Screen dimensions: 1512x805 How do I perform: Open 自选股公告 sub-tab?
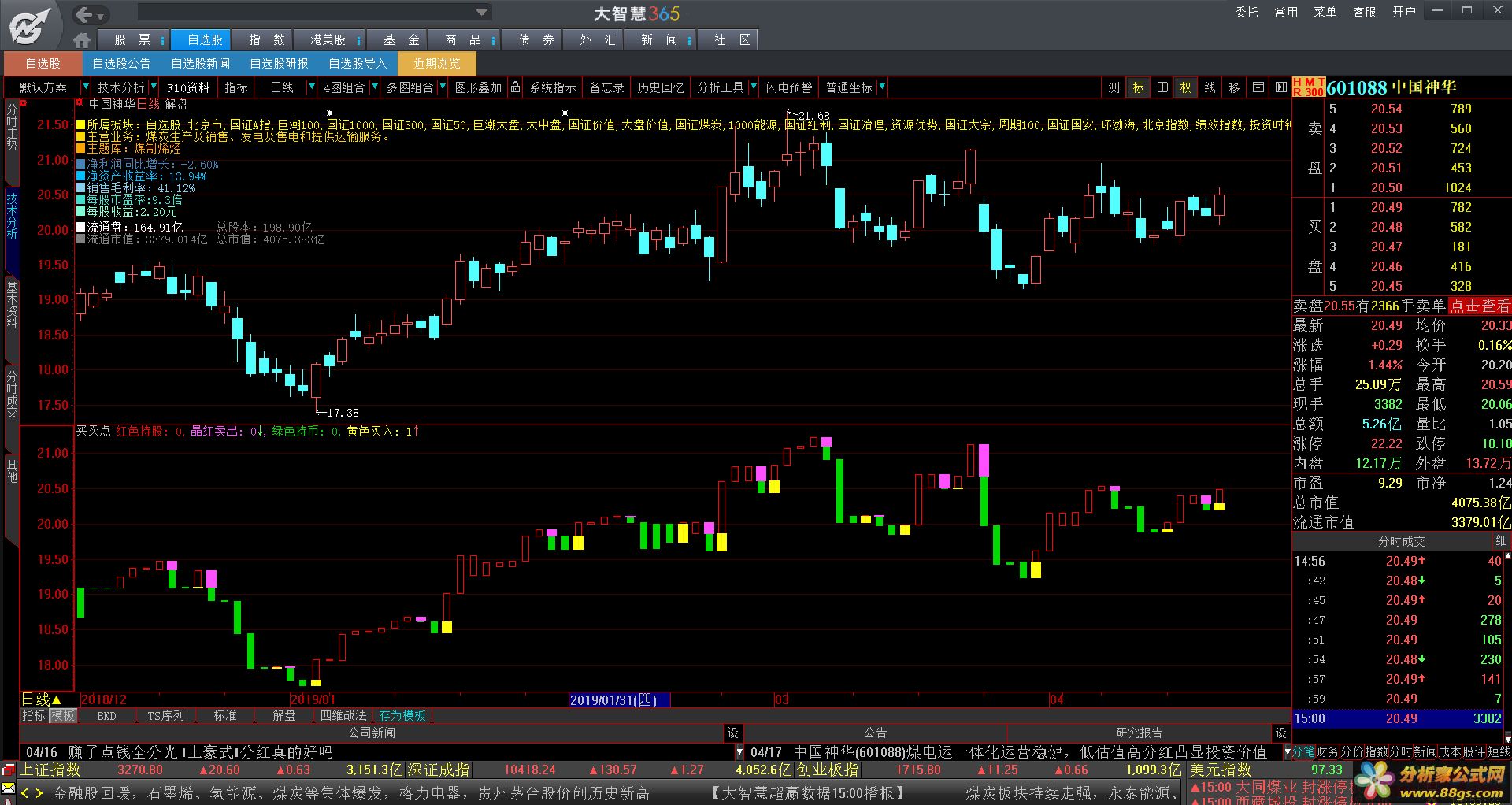click(x=121, y=63)
